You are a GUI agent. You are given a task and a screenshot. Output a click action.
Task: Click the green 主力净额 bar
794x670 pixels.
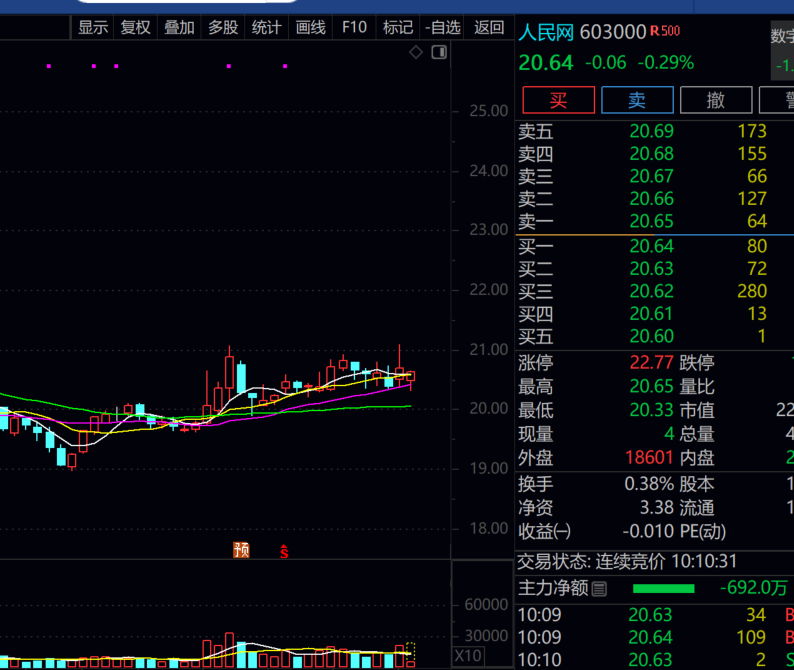click(x=663, y=588)
